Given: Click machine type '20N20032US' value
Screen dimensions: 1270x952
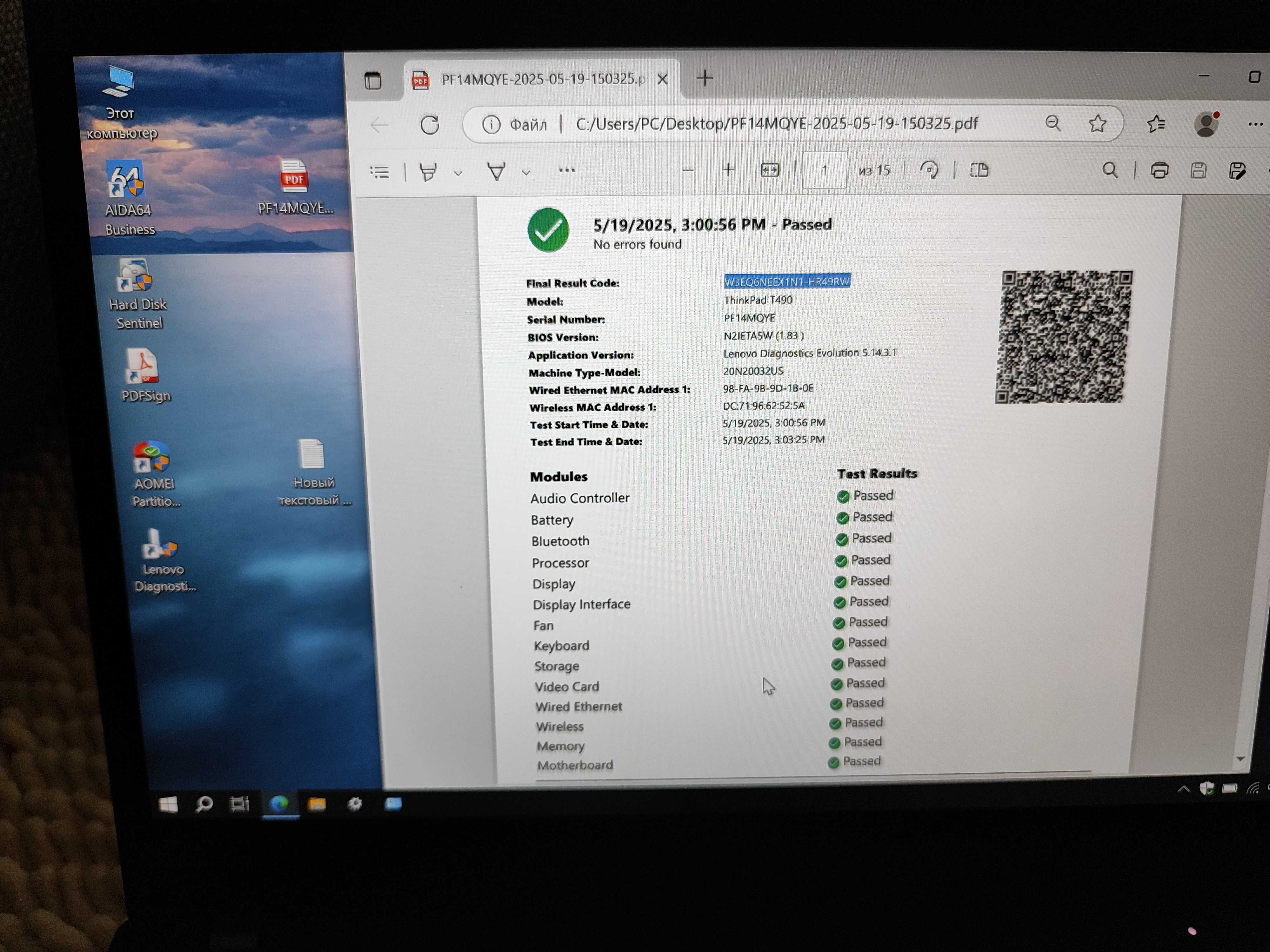Looking at the screenshot, I should click(x=753, y=371).
